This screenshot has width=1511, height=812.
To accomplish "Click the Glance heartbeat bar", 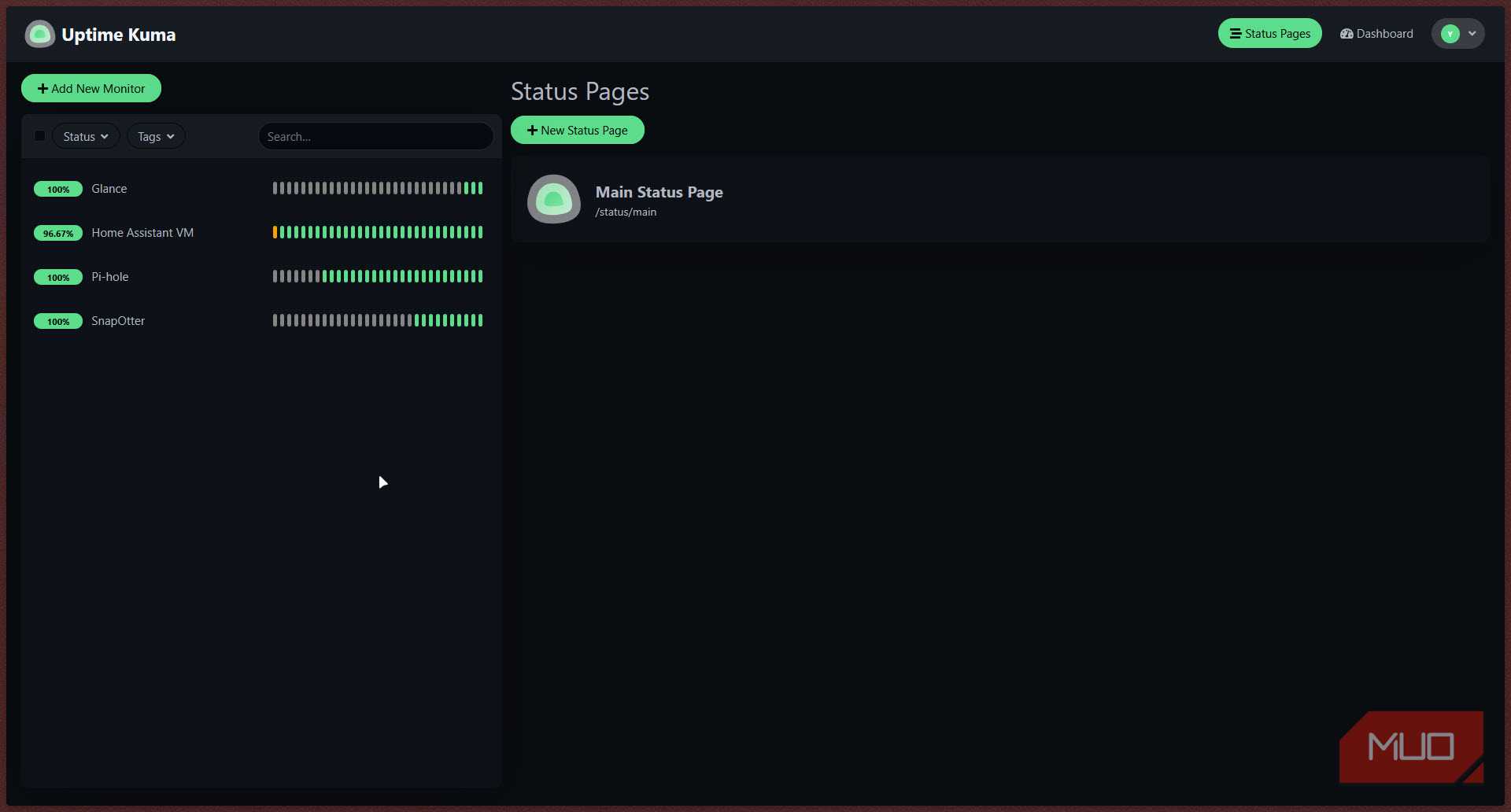I will tap(378, 188).
